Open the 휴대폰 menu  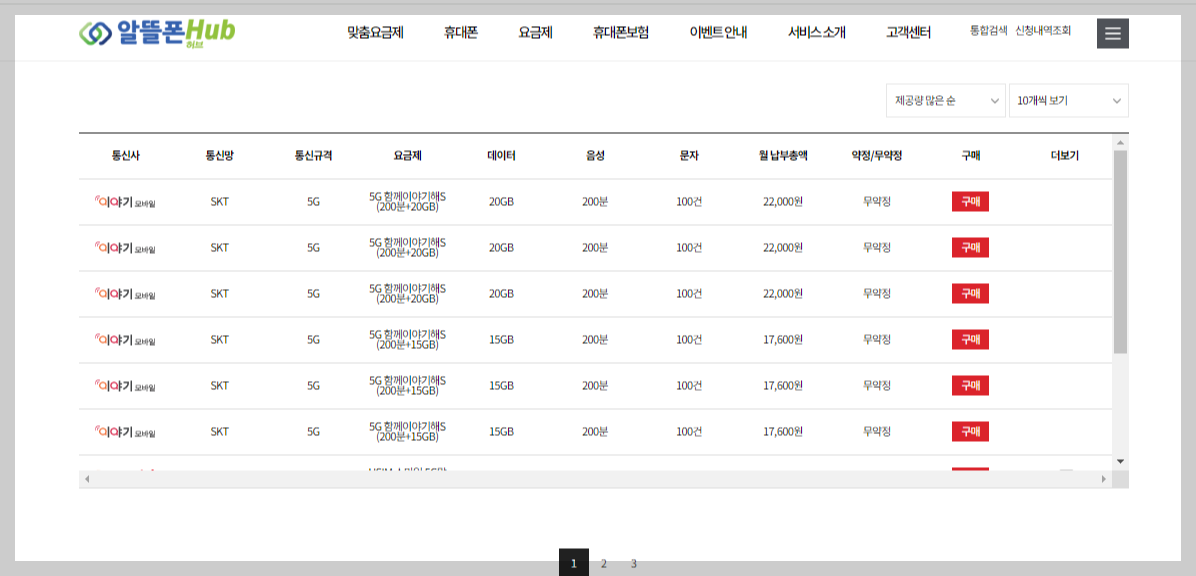tap(461, 33)
